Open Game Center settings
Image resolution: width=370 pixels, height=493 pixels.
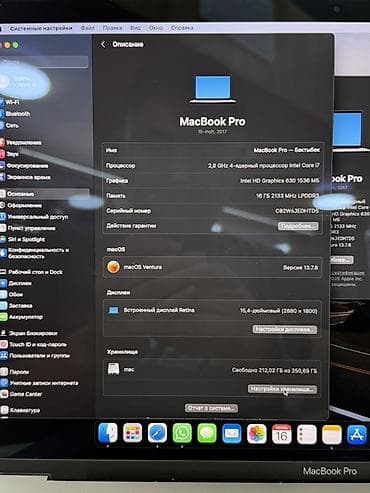point(22,394)
